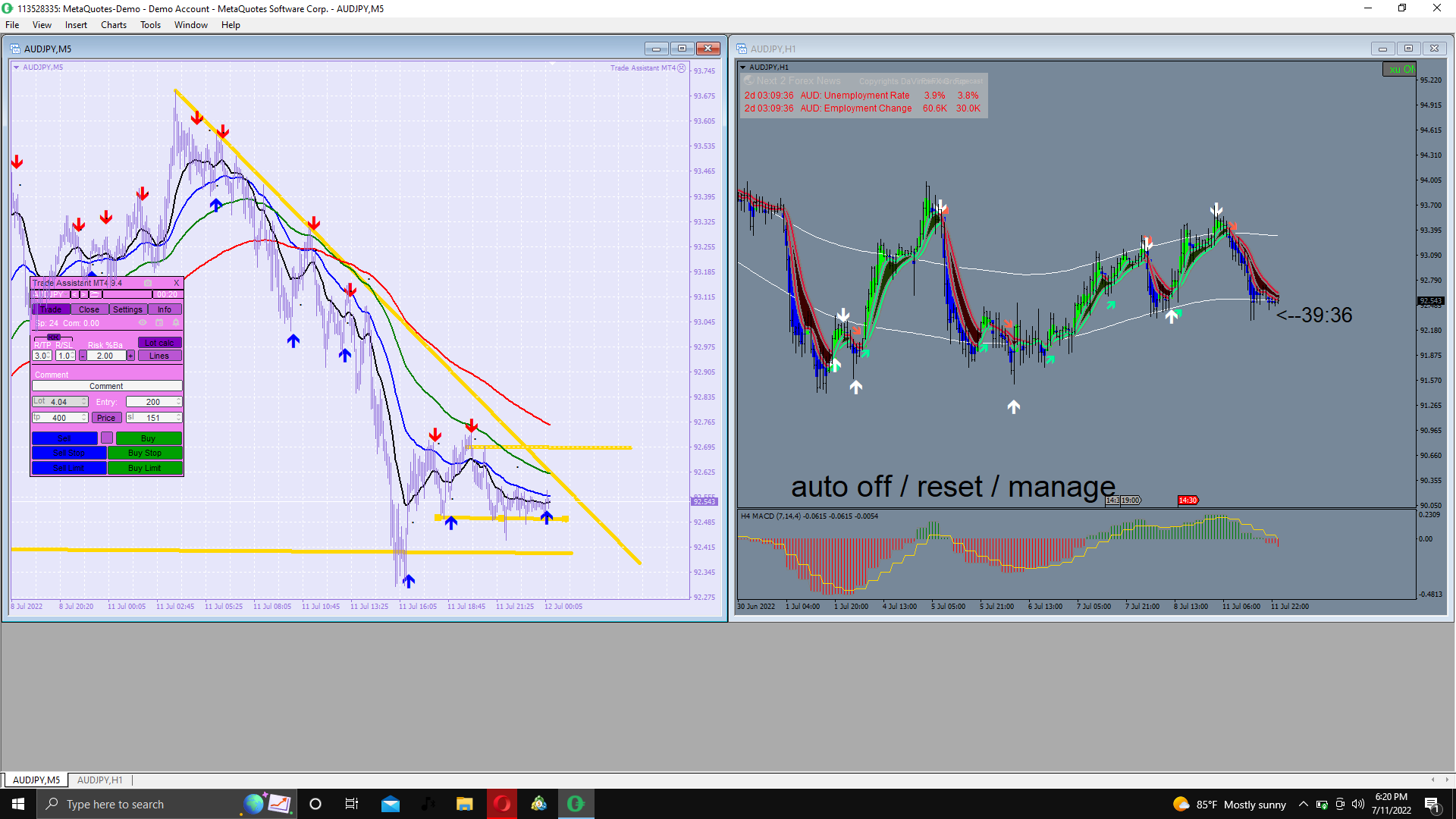Expand the AUDJPY symbol dropdown in panel

pos(65,294)
